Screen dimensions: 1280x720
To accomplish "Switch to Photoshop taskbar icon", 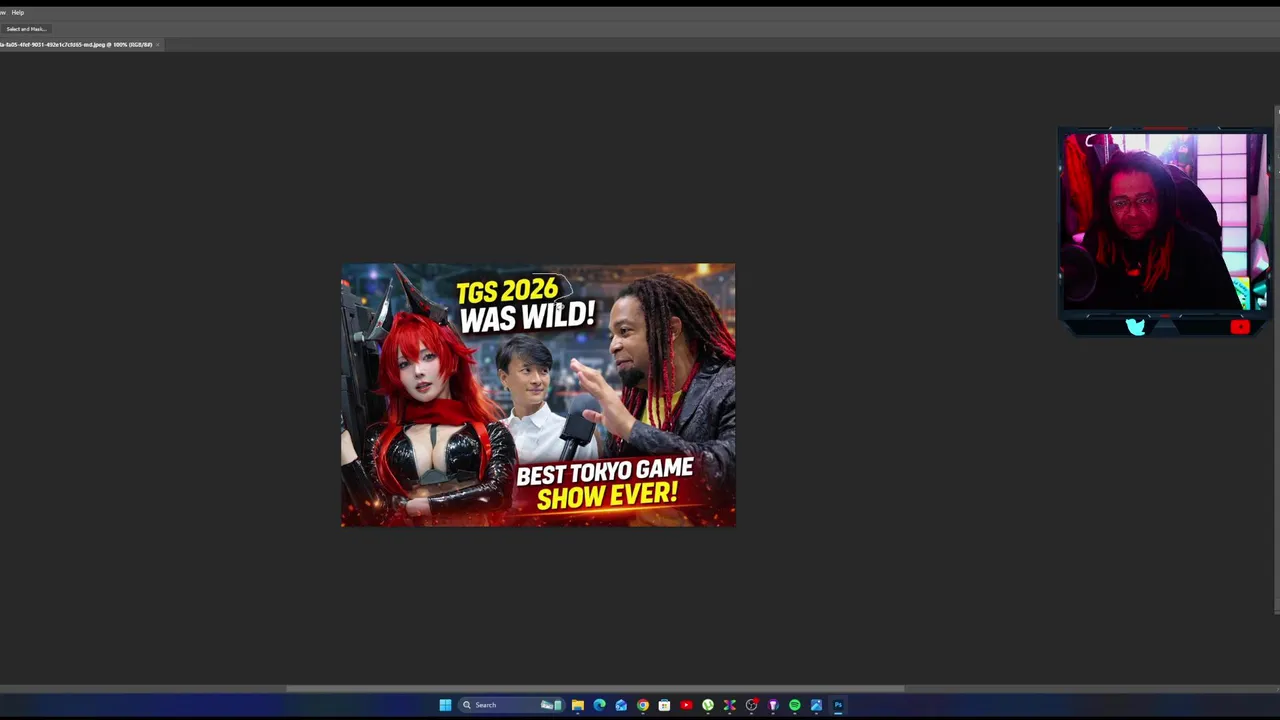I will pyautogui.click(x=838, y=705).
